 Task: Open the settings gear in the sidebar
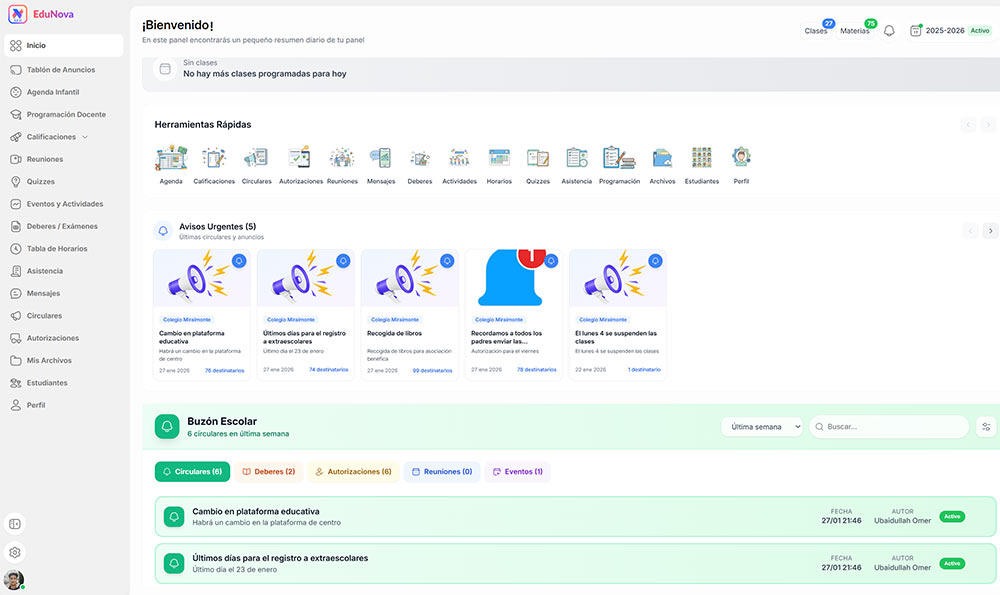point(15,552)
